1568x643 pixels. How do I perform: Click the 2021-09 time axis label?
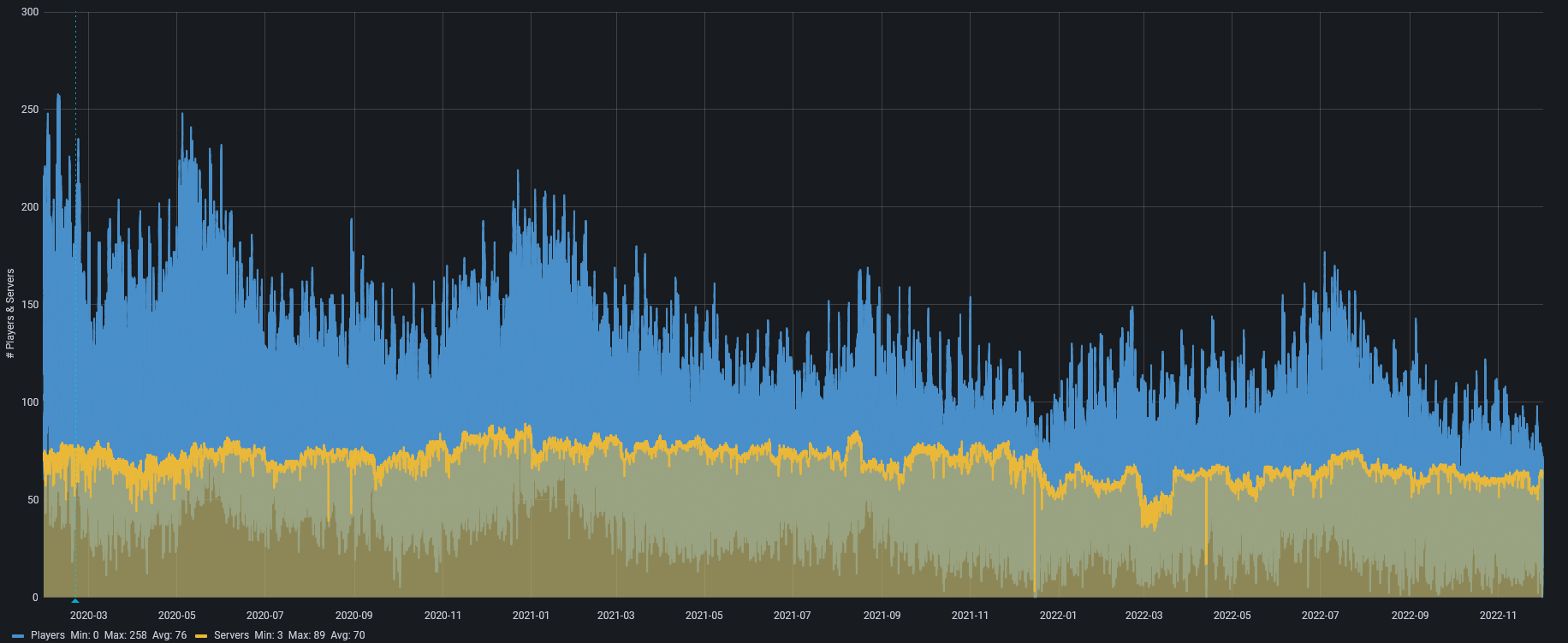882,616
